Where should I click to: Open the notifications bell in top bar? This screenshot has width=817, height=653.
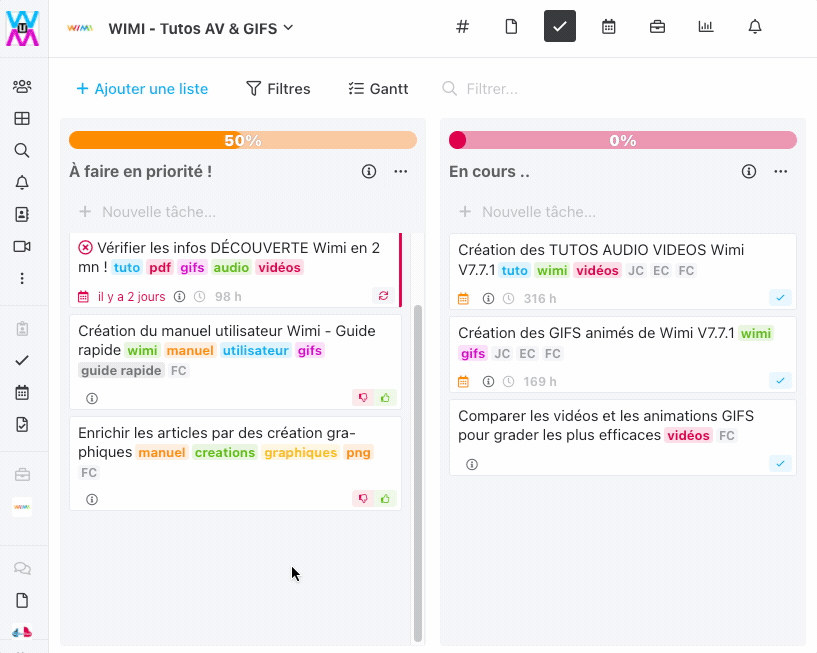point(754,26)
